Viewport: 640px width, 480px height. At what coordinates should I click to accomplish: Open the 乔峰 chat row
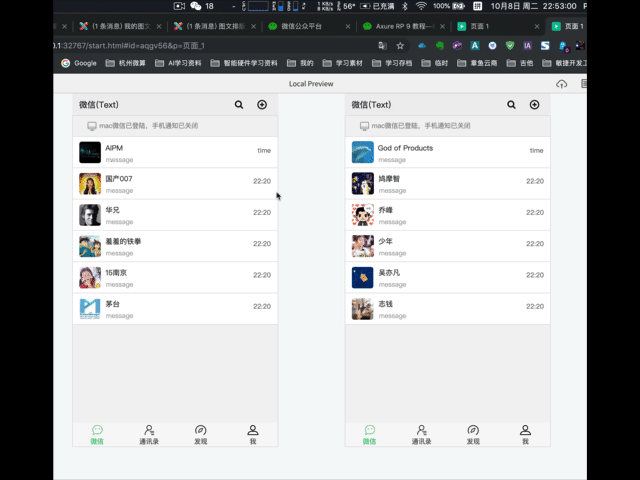[448, 215]
